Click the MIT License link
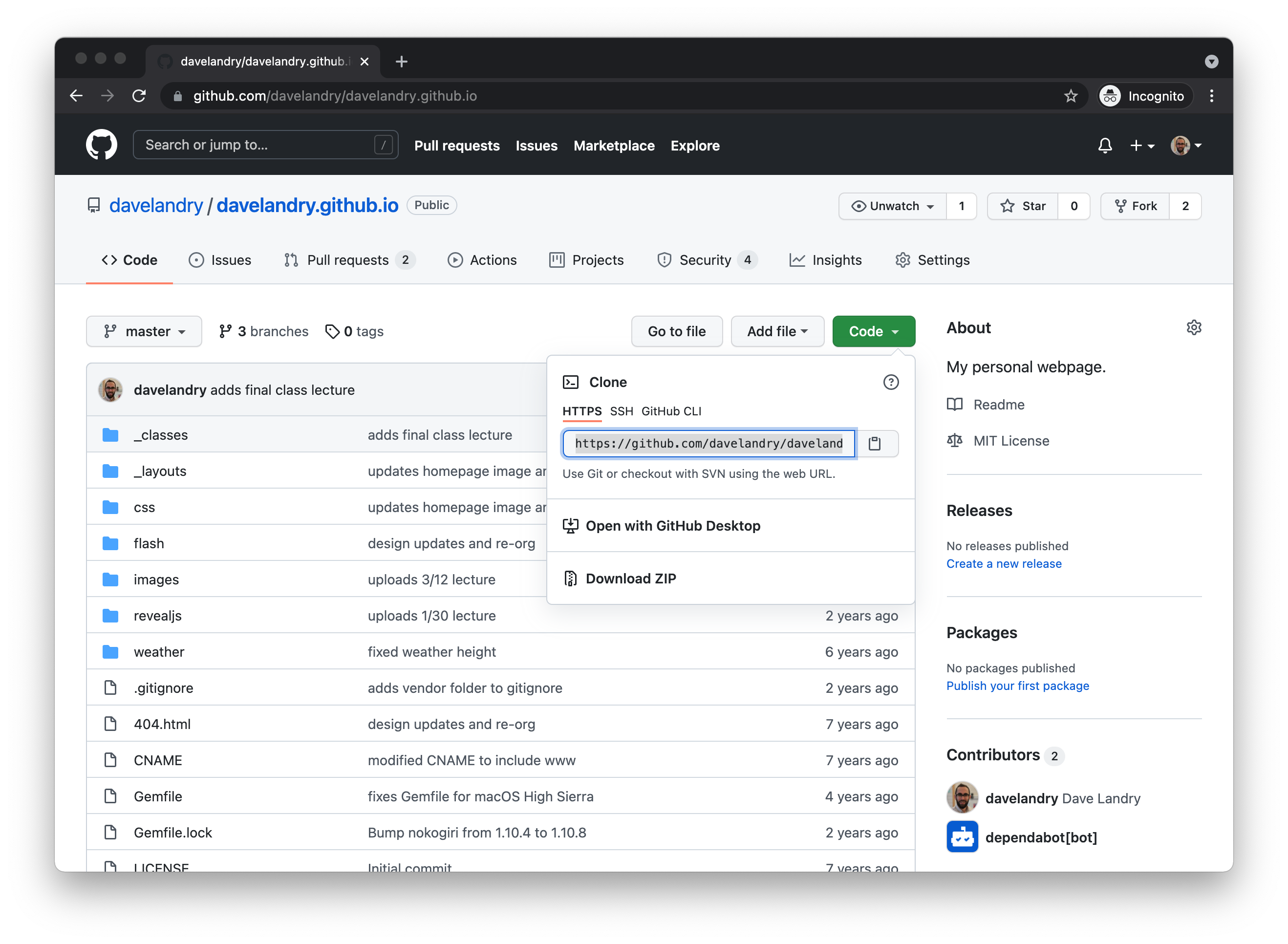This screenshot has height=944, width=1288. [x=1011, y=441]
